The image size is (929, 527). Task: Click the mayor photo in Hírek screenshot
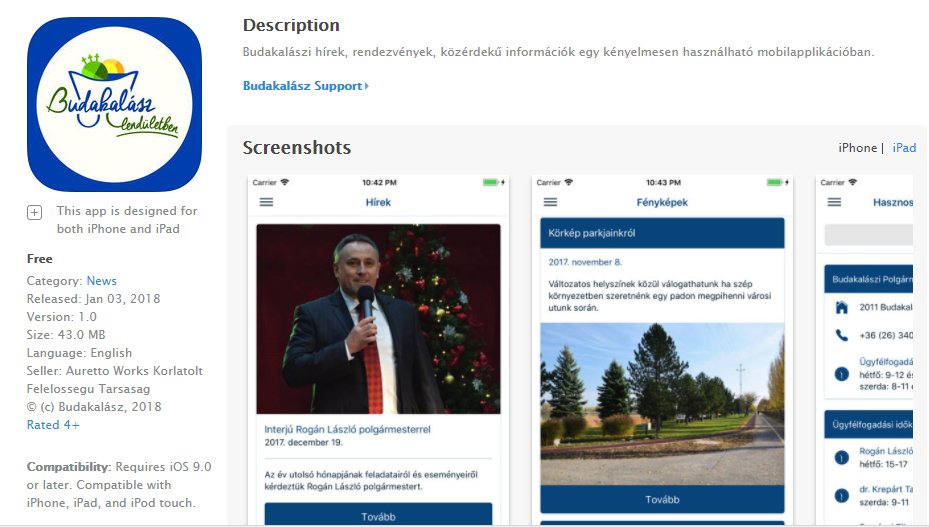click(378, 319)
